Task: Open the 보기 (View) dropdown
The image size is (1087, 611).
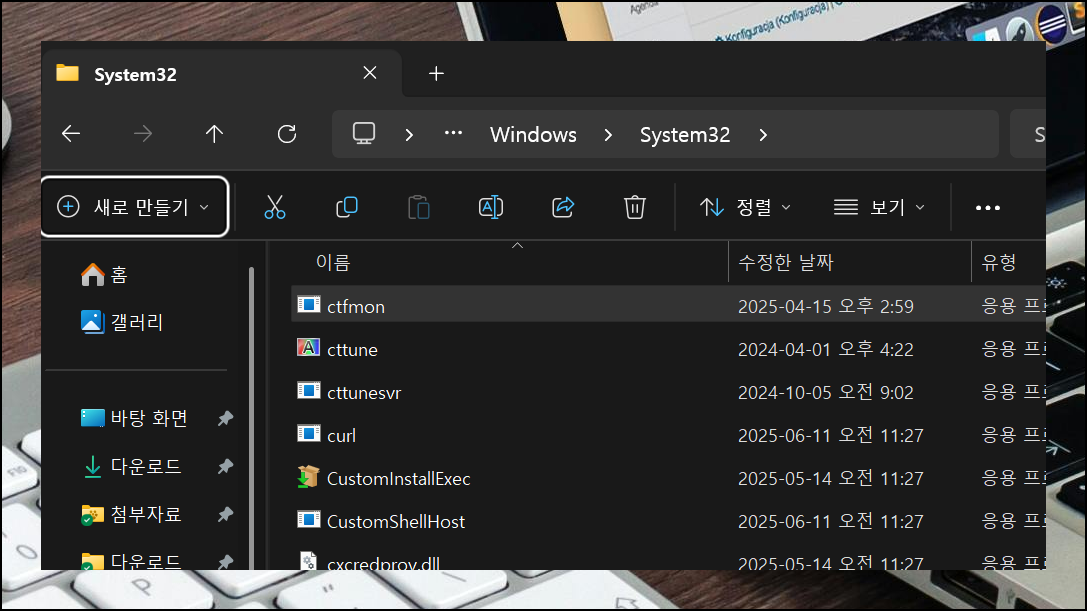Action: pyautogui.click(x=879, y=207)
